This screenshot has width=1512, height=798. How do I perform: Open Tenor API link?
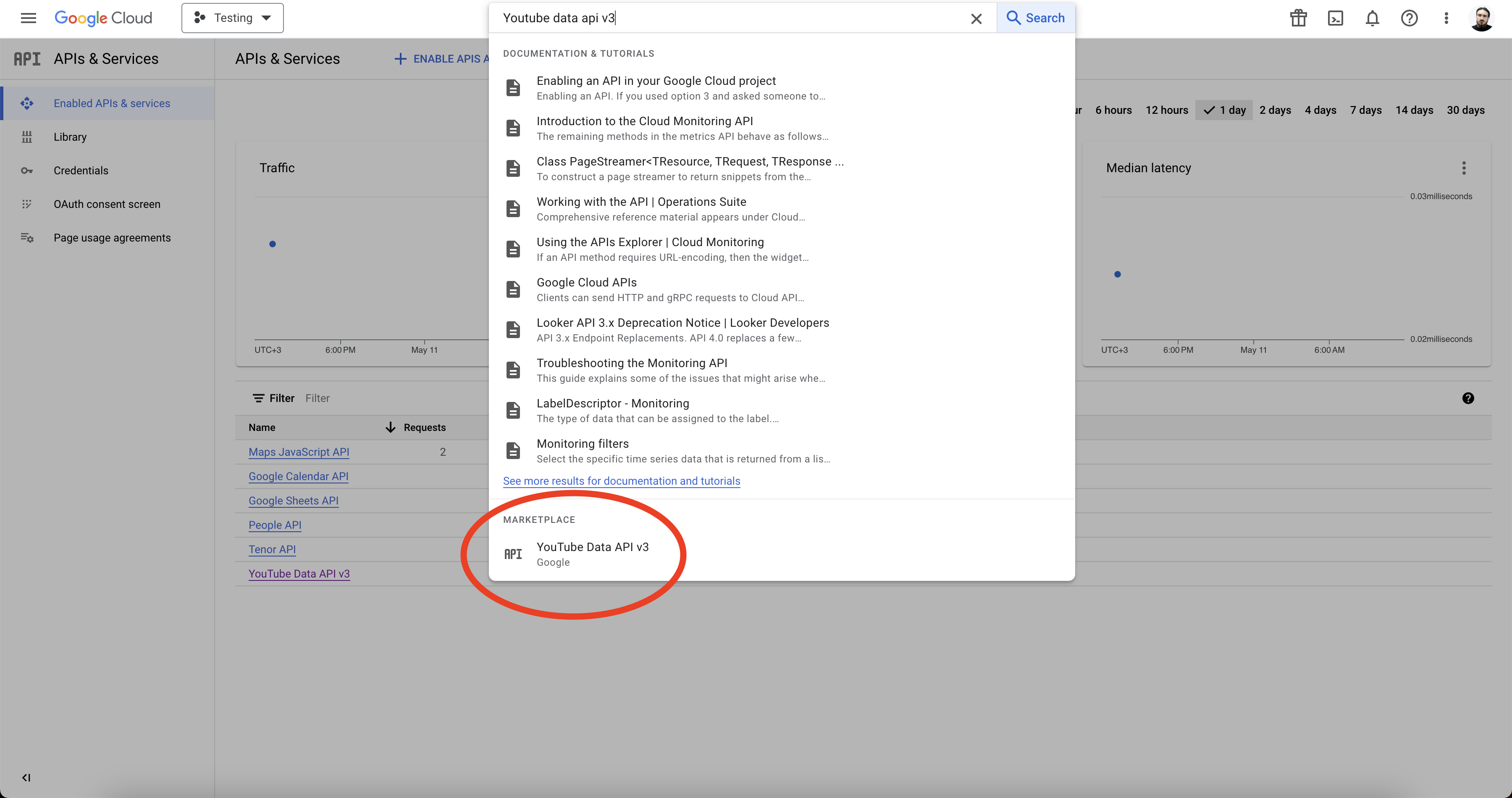[x=272, y=550]
